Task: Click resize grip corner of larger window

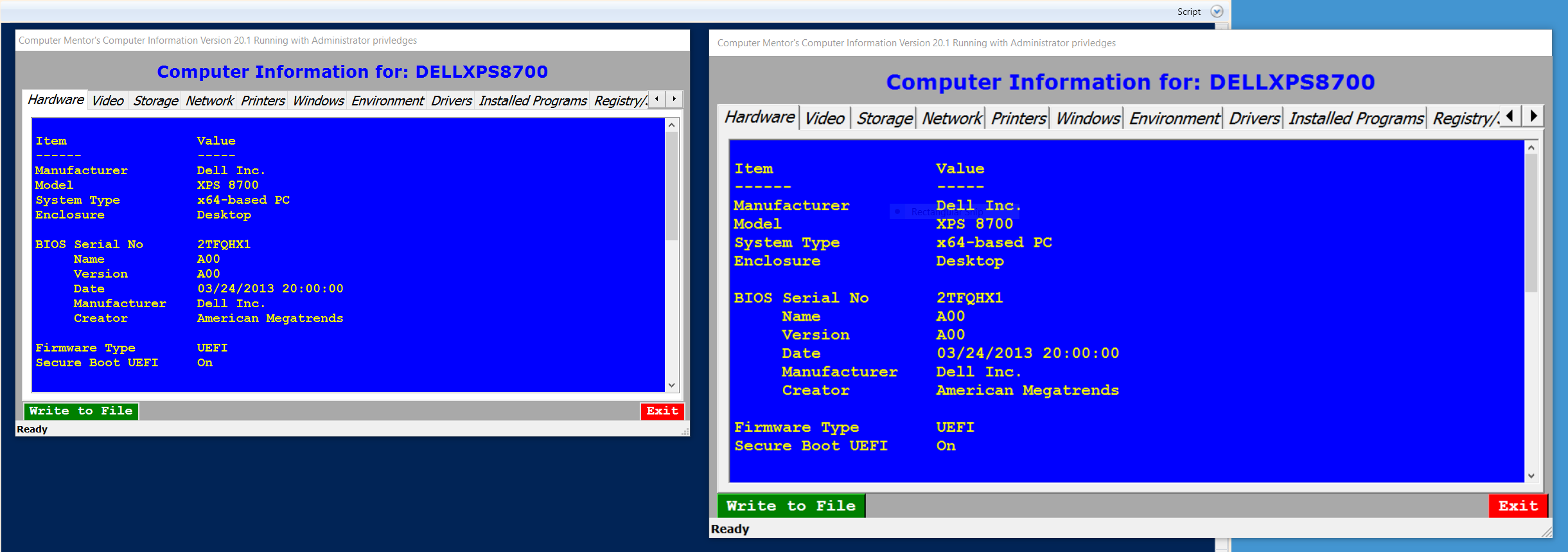Action: click(1547, 533)
